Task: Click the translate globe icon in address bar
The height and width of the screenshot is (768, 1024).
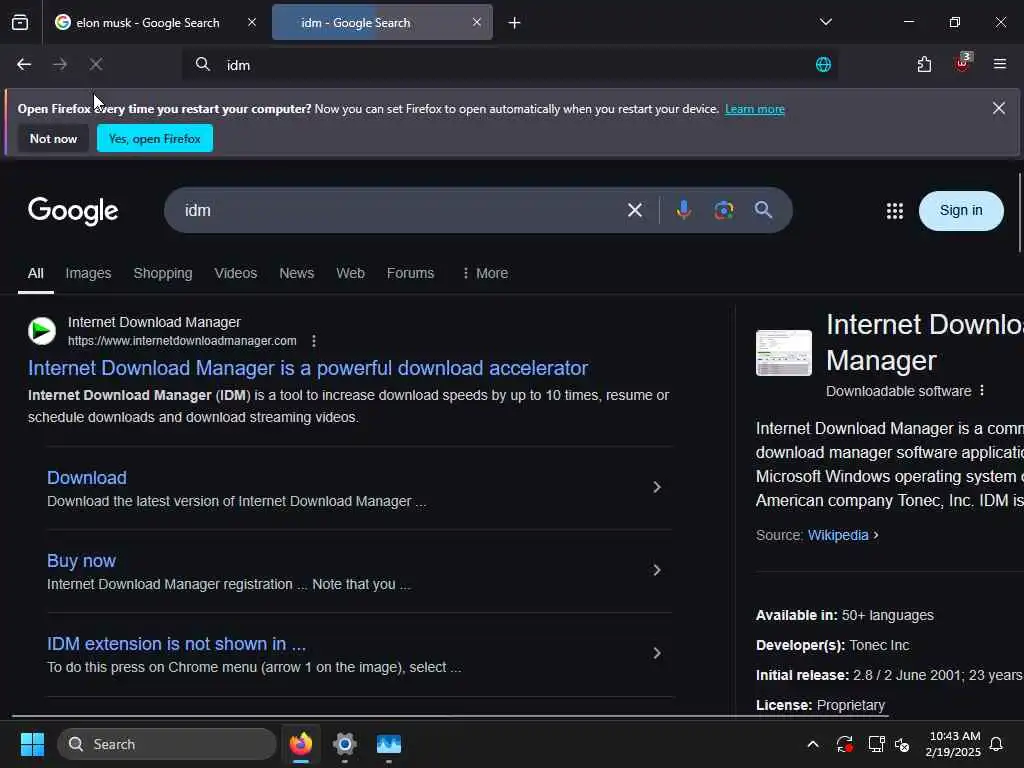Action: (x=823, y=64)
